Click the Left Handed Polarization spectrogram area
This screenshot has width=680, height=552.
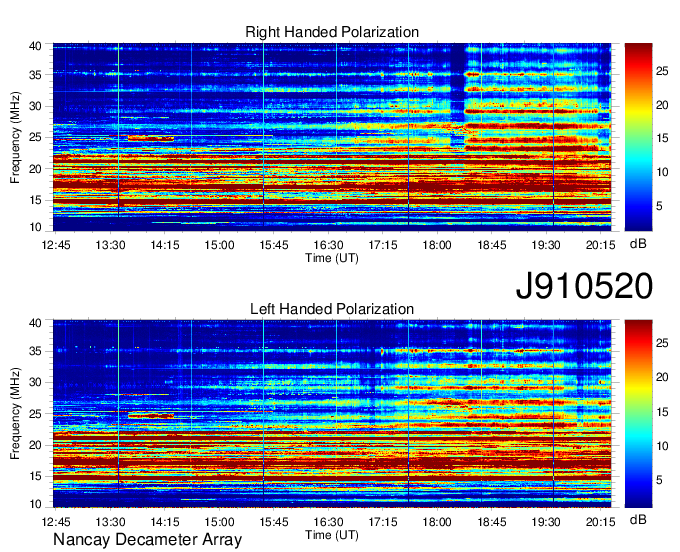pyautogui.click(x=332, y=414)
